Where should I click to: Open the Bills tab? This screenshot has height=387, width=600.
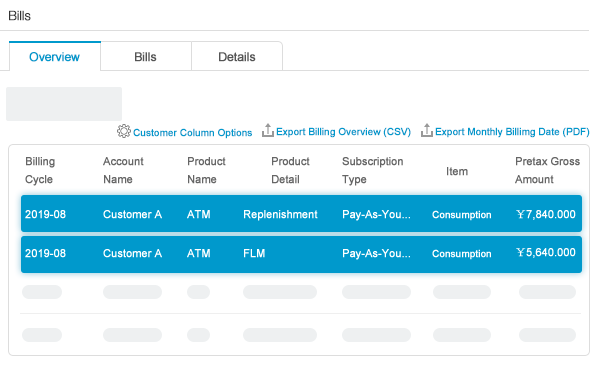coord(145,57)
